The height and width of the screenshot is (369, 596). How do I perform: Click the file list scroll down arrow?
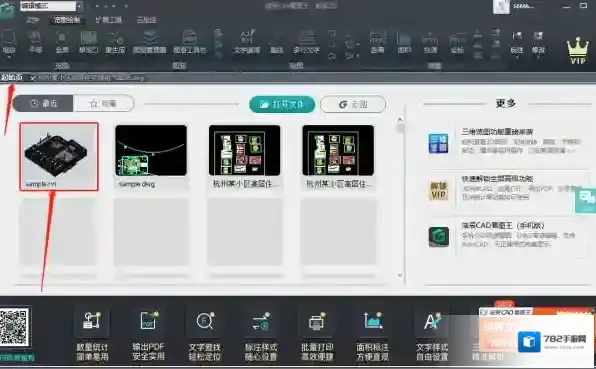coord(400,274)
